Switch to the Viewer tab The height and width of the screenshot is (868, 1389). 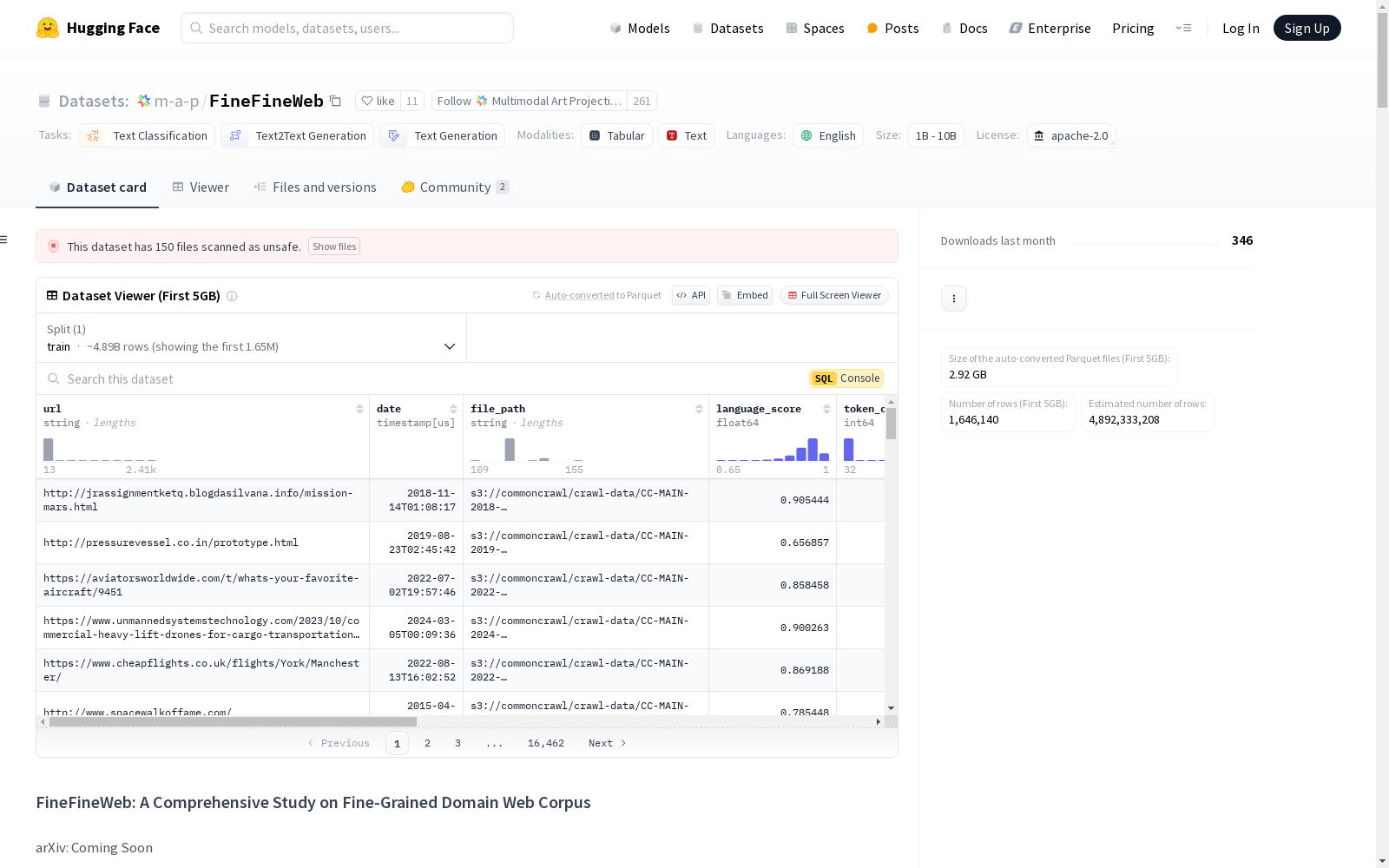click(x=201, y=187)
